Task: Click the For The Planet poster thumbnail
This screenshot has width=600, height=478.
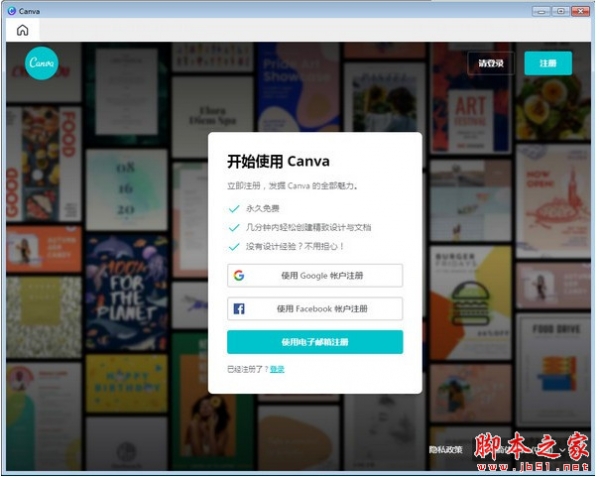Action: [x=127, y=293]
